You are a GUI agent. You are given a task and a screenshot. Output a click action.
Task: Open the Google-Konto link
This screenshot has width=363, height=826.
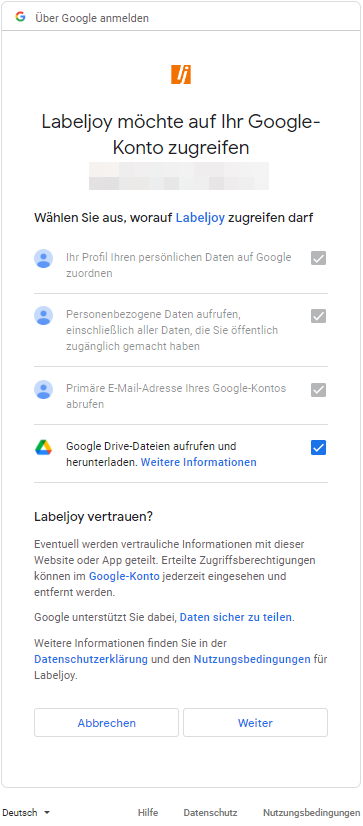[124, 576]
